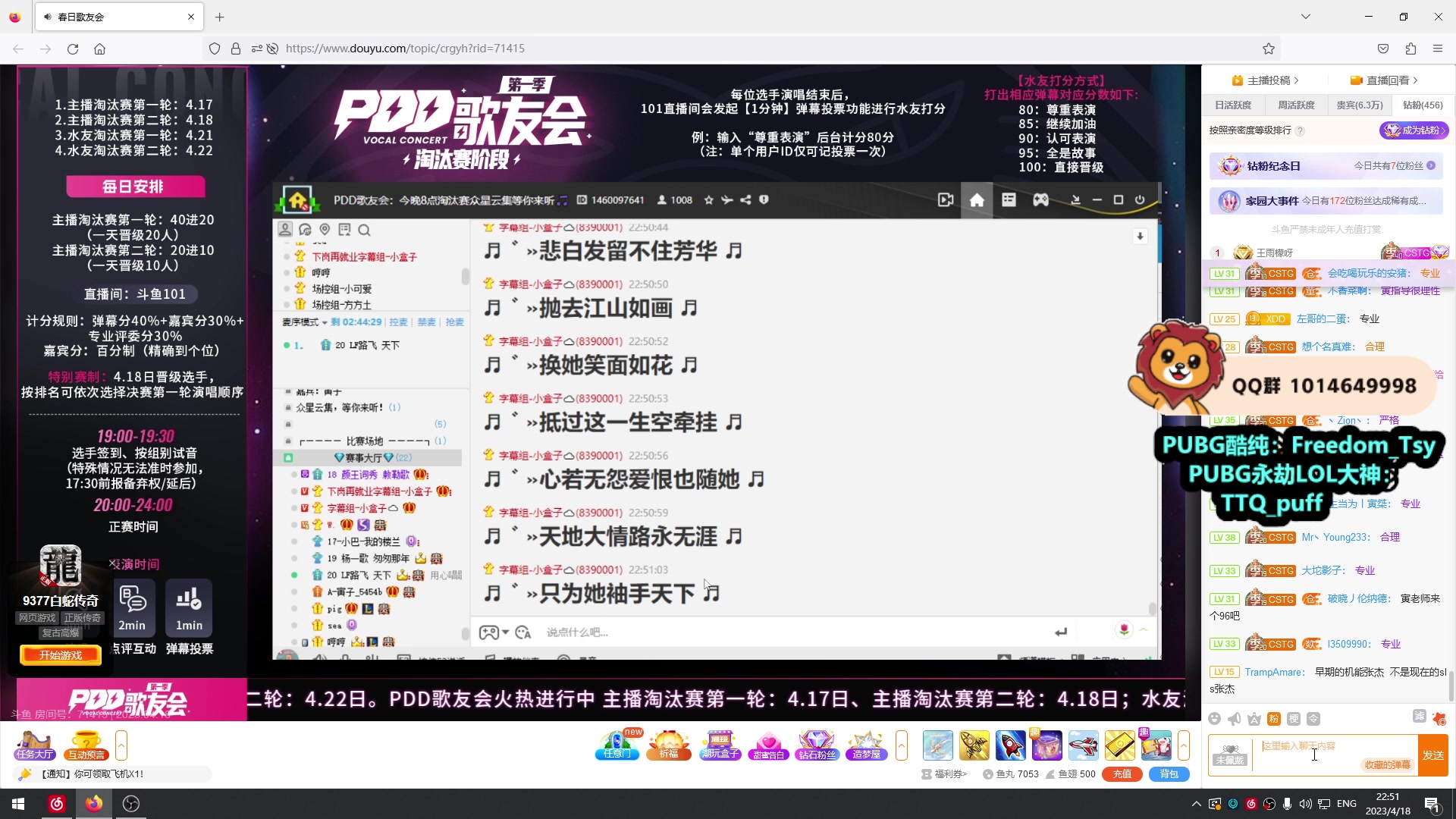Open the 潮玩盒子 toy box icon
Screen dimensions: 1456x819
pos(719,745)
